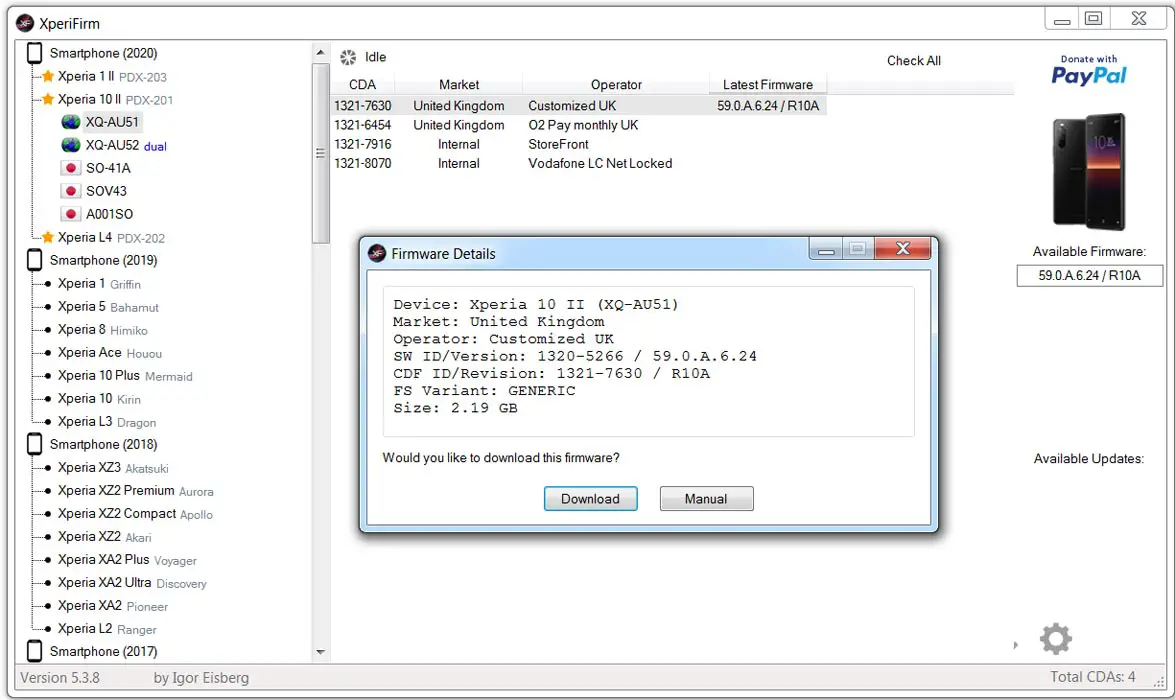1175x700 pixels.
Task: Select Xperia 1 Griffin
Action: (x=99, y=283)
